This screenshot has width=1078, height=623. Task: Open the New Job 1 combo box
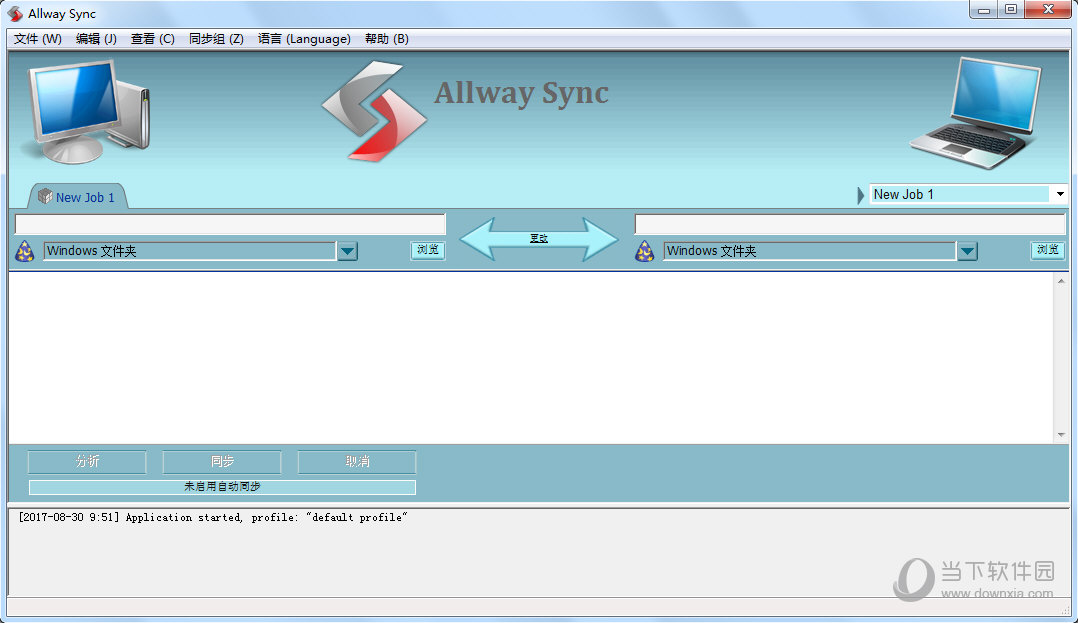pos(1059,194)
